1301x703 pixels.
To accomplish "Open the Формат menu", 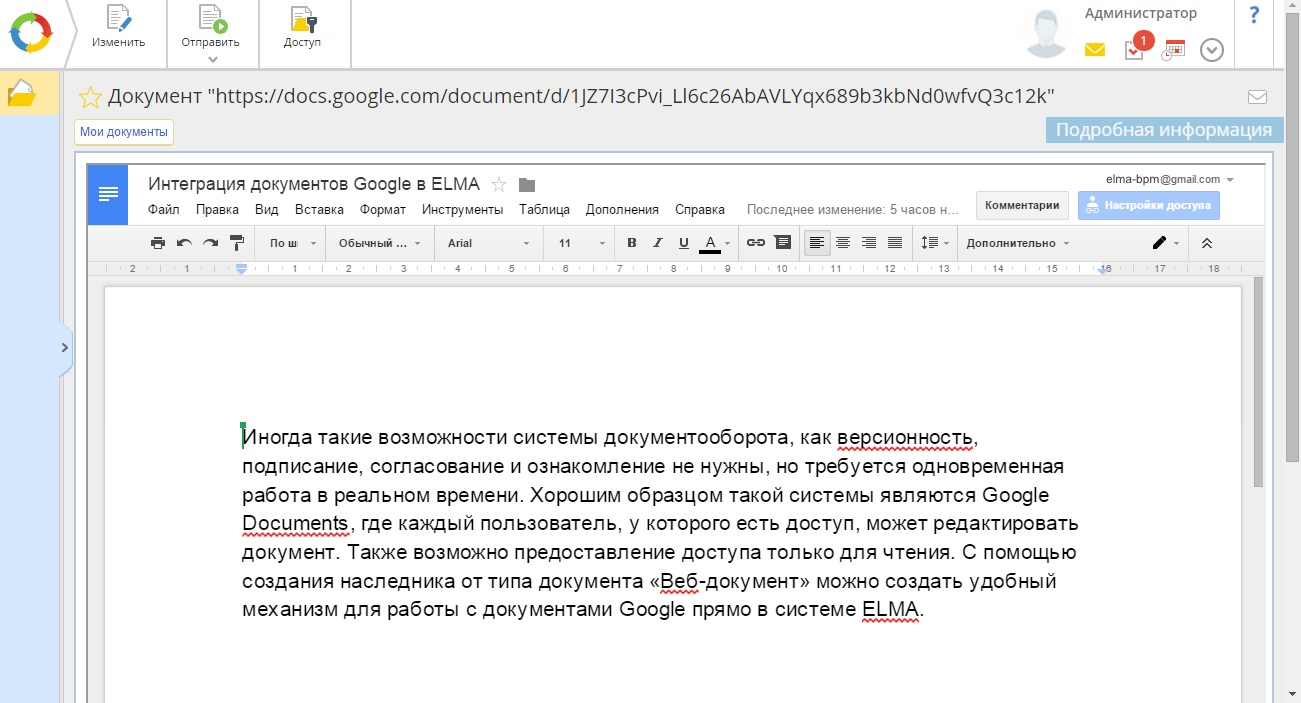I will tap(382, 210).
